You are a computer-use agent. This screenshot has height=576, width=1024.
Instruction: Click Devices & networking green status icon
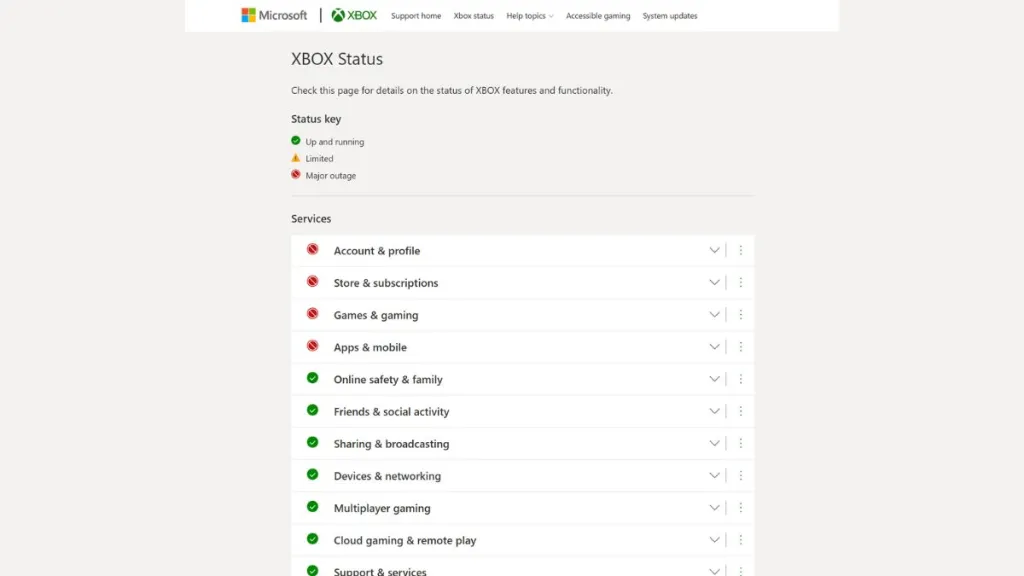pos(313,475)
